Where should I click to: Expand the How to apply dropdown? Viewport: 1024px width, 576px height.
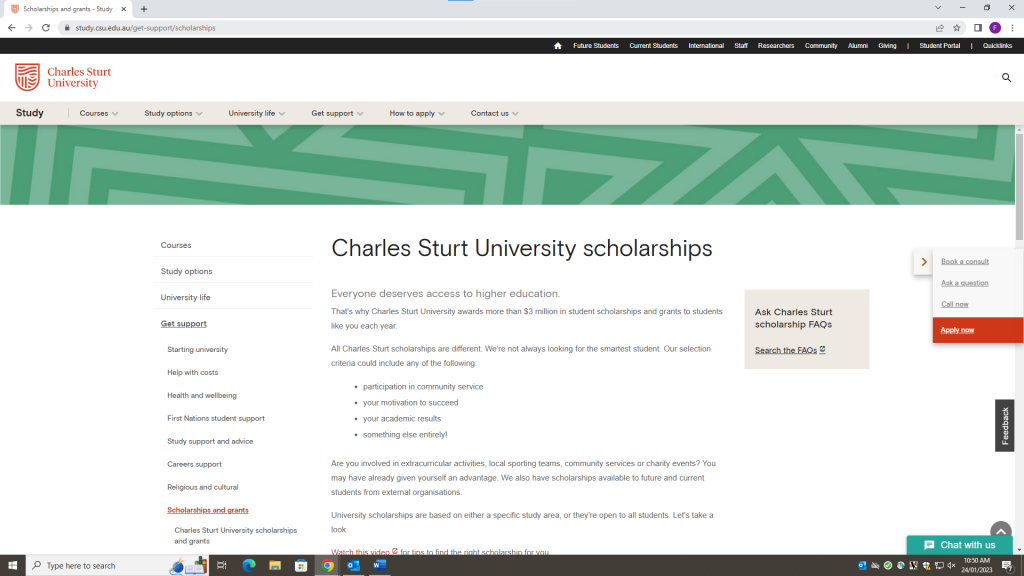(x=417, y=114)
